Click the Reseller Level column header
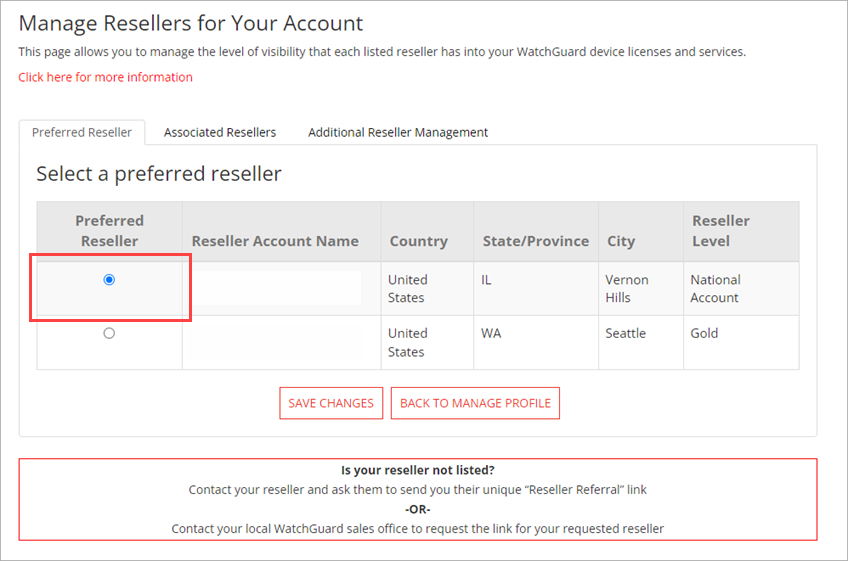 (x=720, y=230)
